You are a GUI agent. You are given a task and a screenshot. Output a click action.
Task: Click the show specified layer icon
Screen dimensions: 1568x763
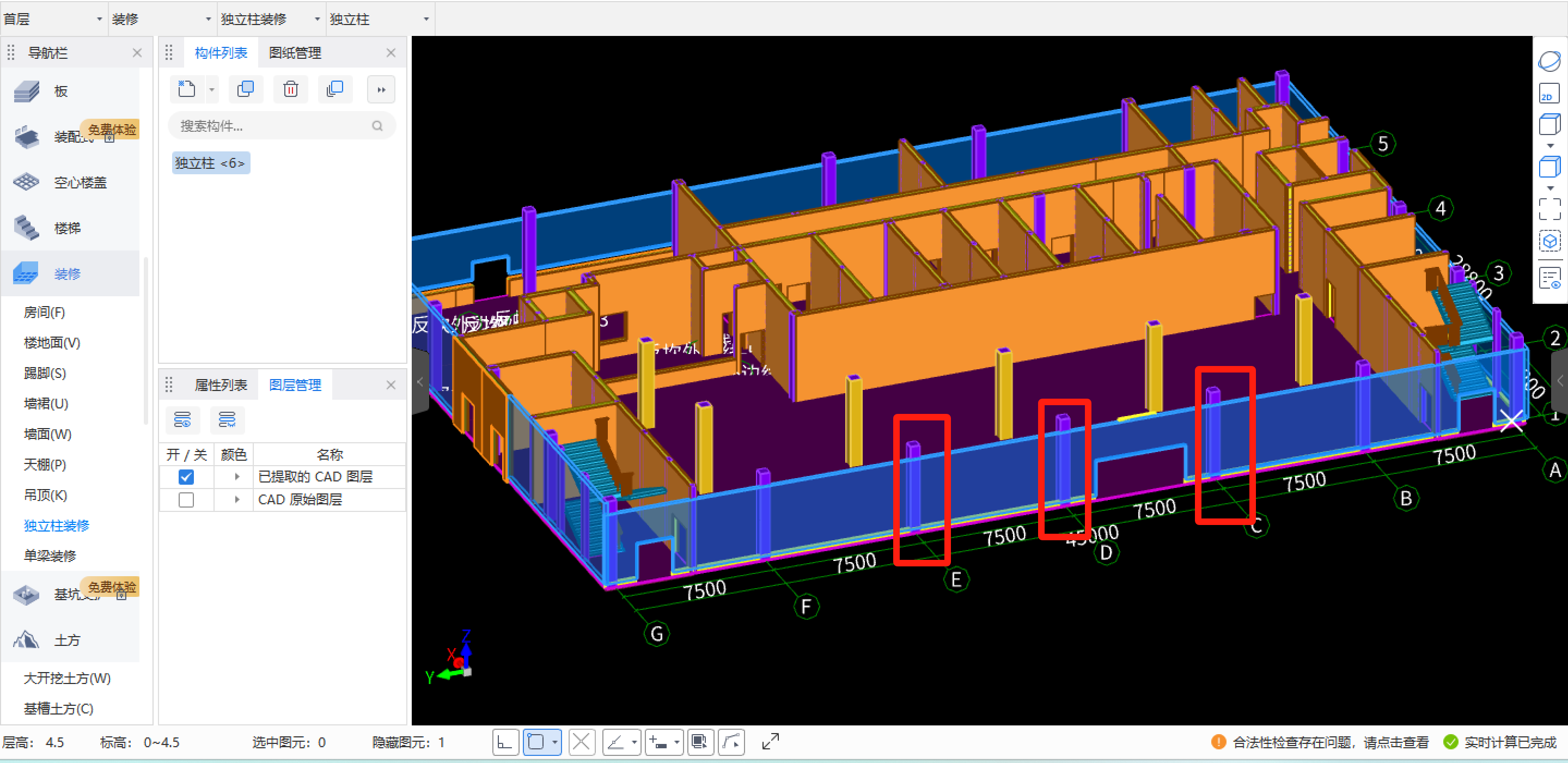[x=182, y=420]
